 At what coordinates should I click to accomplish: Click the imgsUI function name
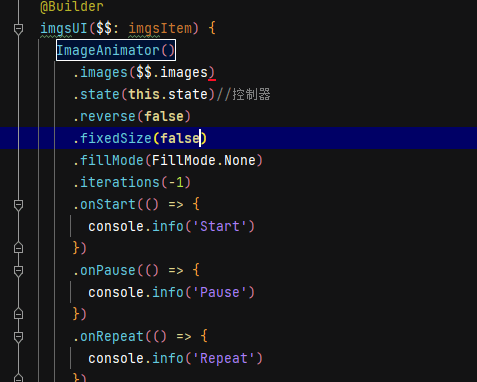[x=64, y=28]
